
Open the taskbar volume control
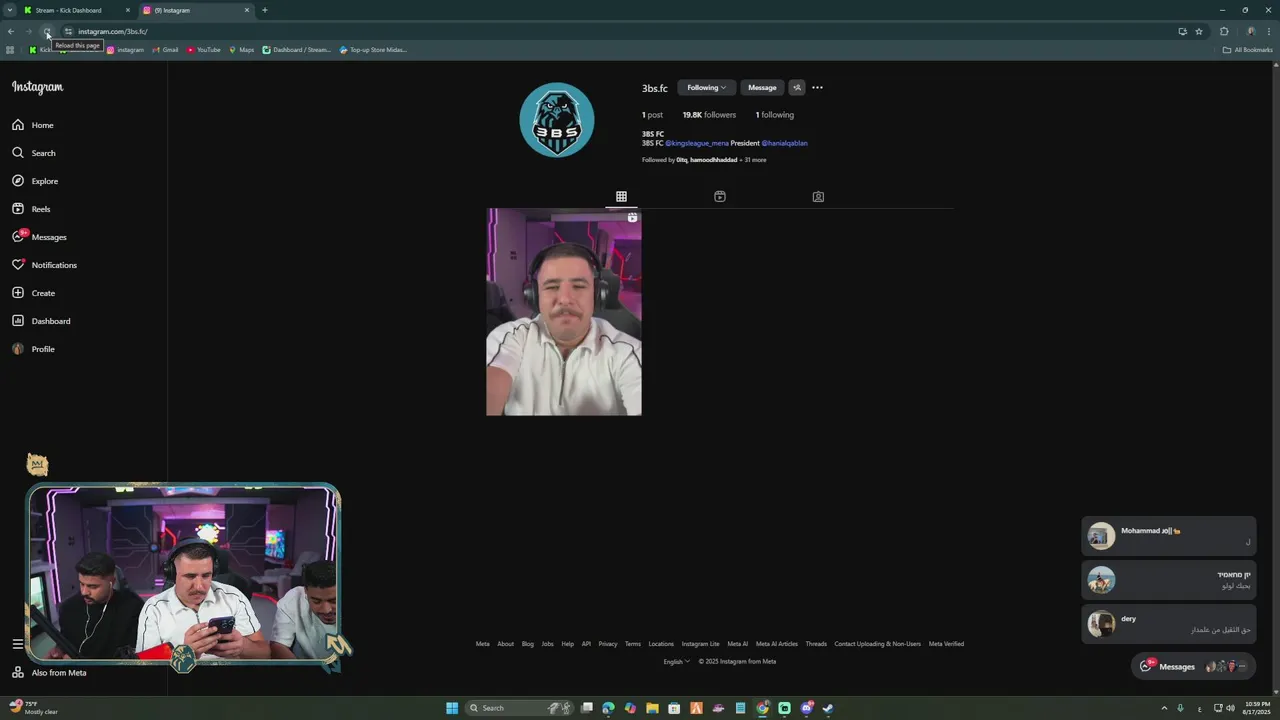click(x=1230, y=708)
